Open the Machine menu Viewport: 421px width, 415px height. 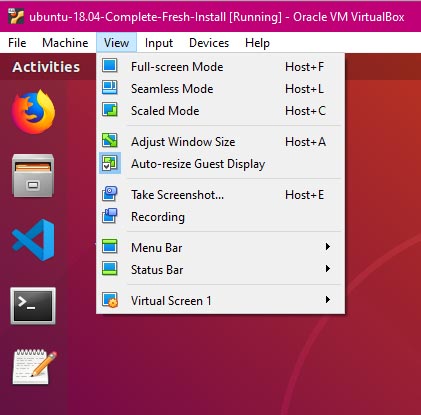pyautogui.click(x=65, y=43)
